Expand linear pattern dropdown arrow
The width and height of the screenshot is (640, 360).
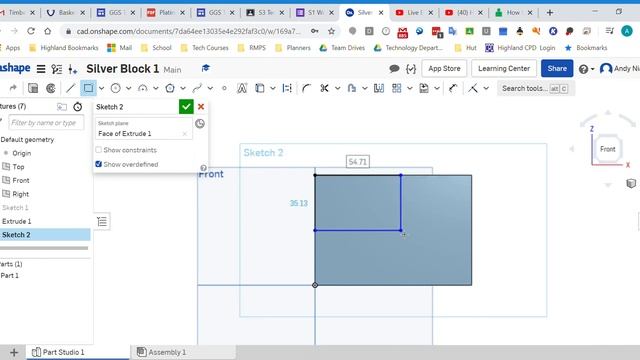[x=409, y=88]
